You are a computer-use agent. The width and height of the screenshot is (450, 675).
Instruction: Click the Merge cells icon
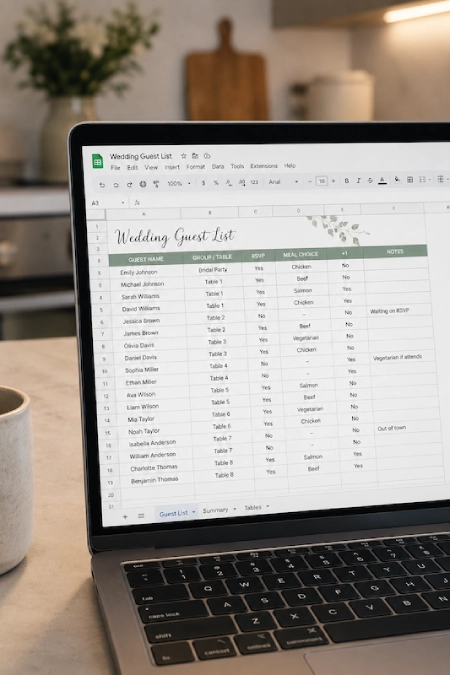422,179
